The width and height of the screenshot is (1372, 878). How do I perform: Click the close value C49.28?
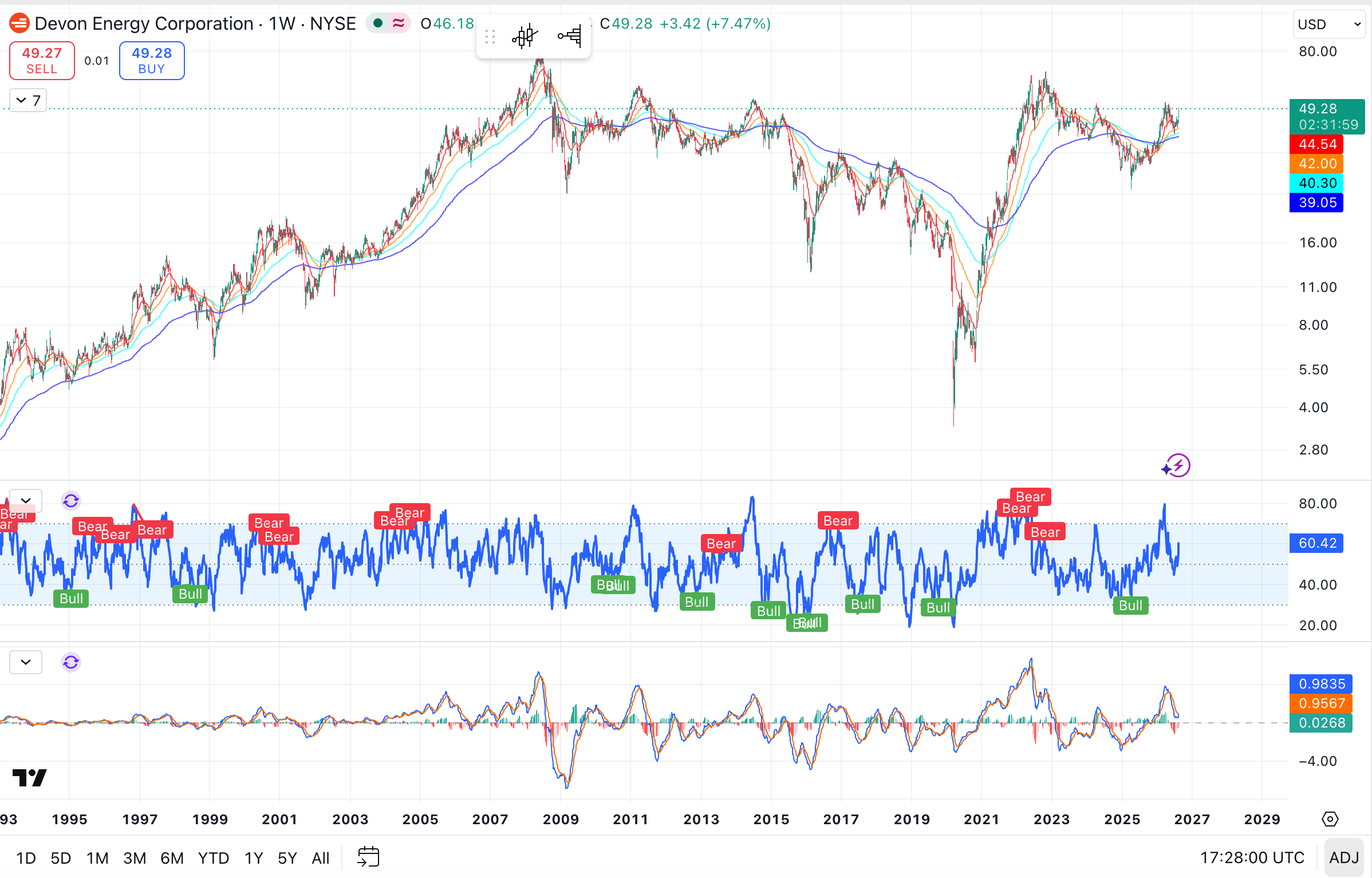[x=626, y=23]
